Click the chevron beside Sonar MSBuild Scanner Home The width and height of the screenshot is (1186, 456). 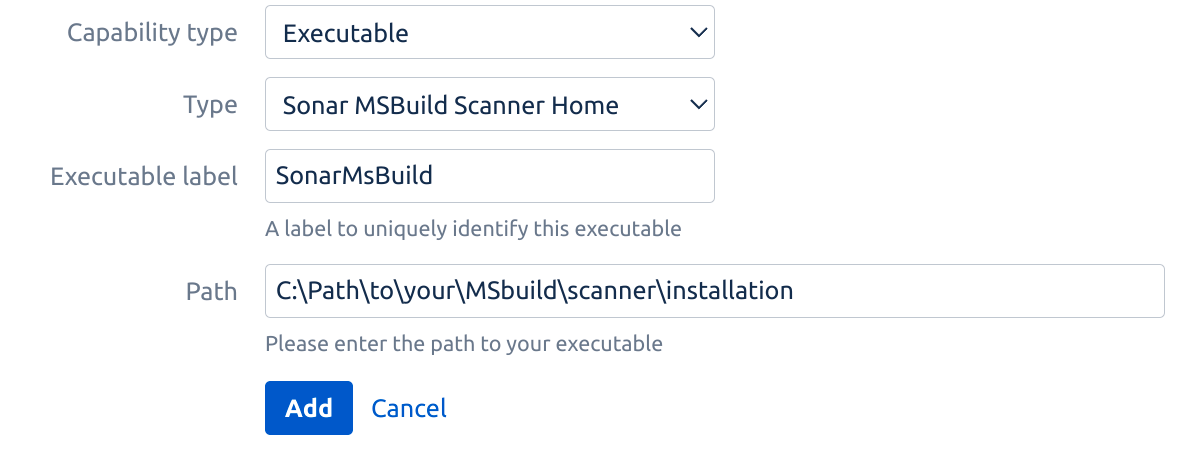coord(699,104)
